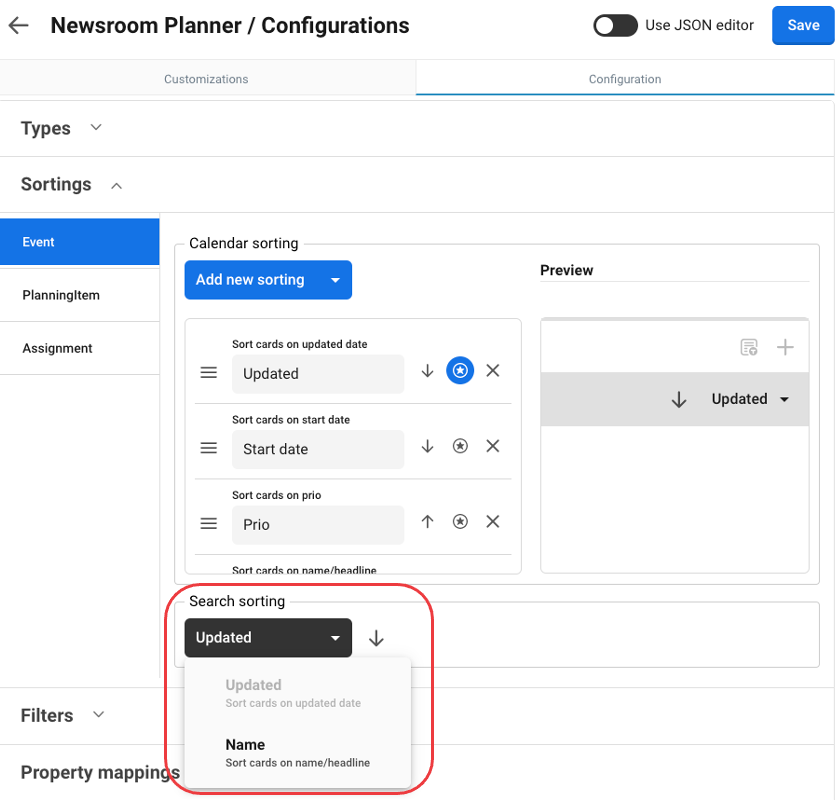Switch to the Customizations tab

(206, 79)
